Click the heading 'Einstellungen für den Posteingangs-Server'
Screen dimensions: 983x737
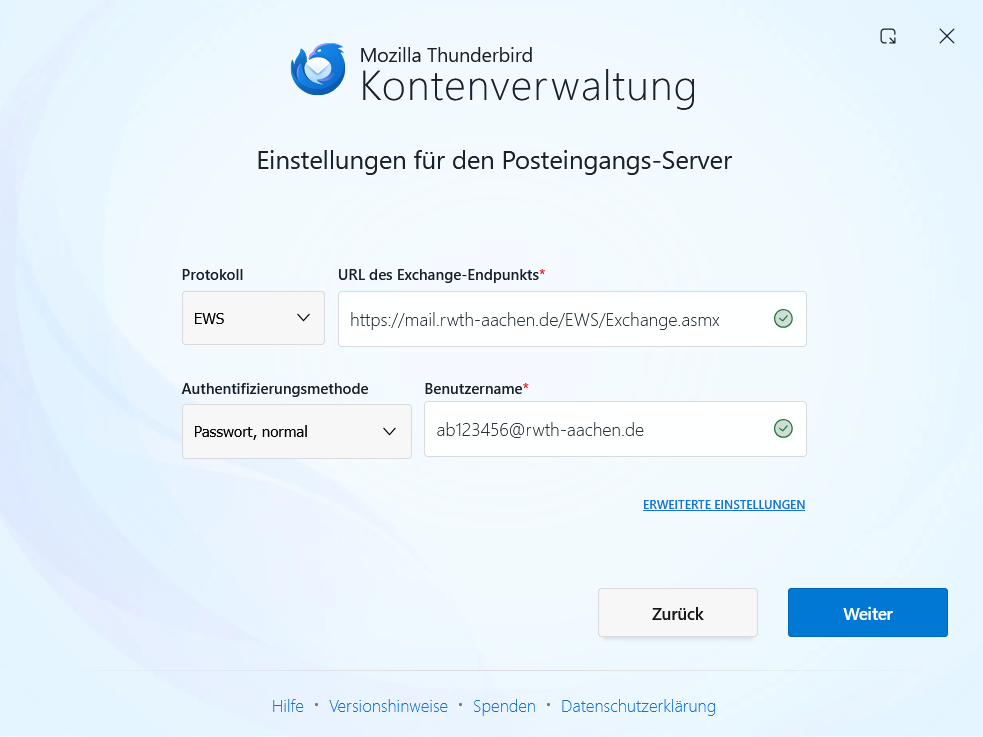pos(494,161)
